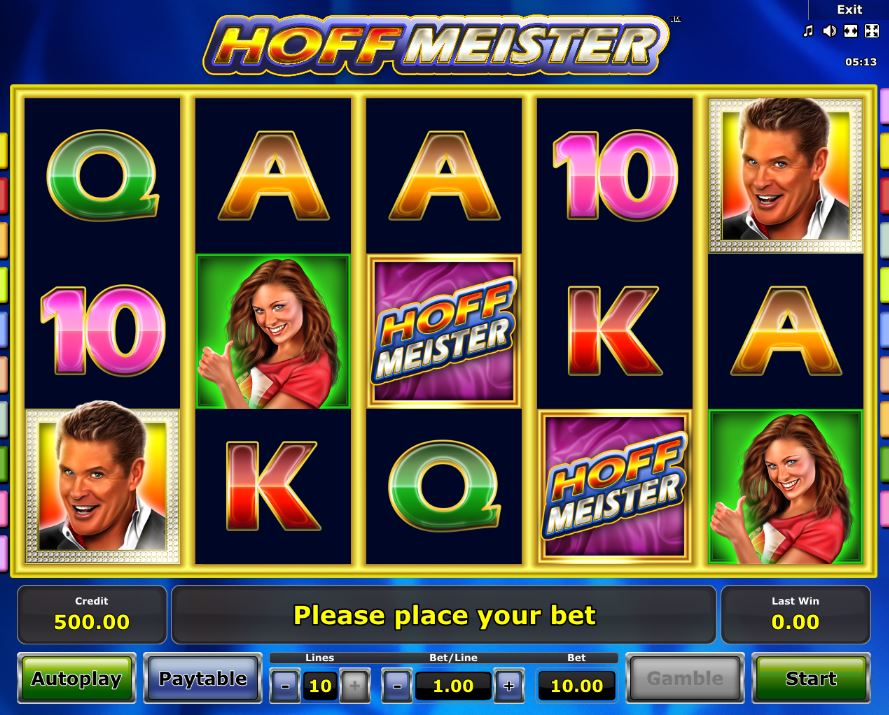Mute the sound speaker icon
The height and width of the screenshot is (715, 889).
[829, 31]
